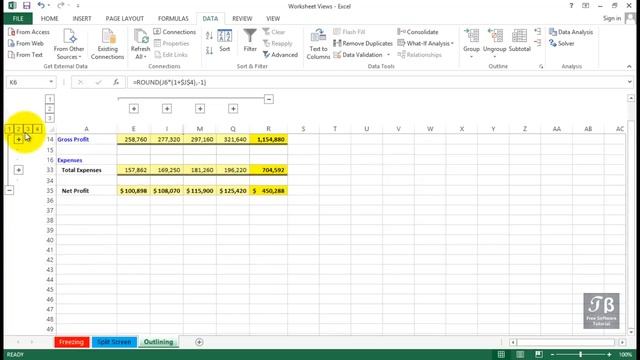Click the Save icon in quick access toolbar

coord(27,5)
